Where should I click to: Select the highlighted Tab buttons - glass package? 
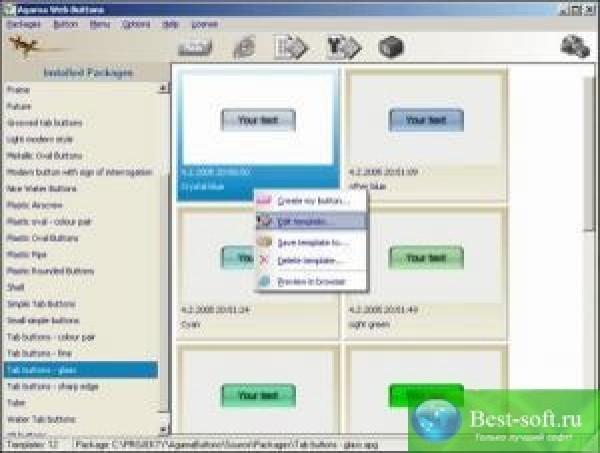tap(81, 370)
